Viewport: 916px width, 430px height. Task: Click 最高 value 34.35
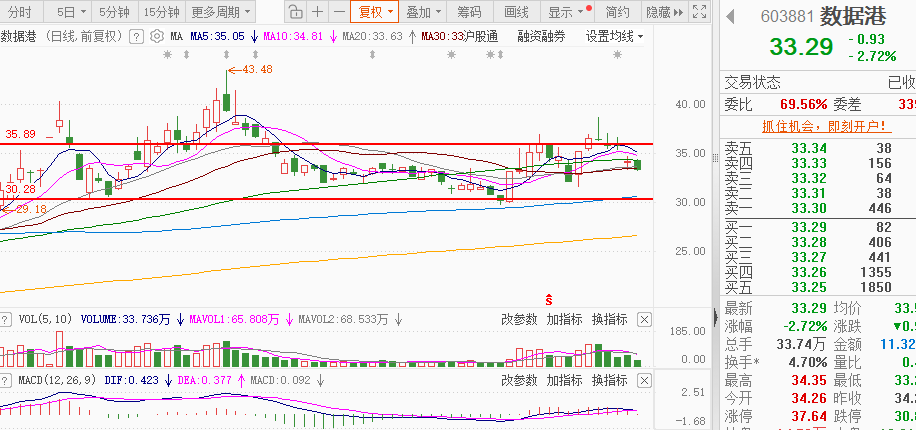[810, 381]
